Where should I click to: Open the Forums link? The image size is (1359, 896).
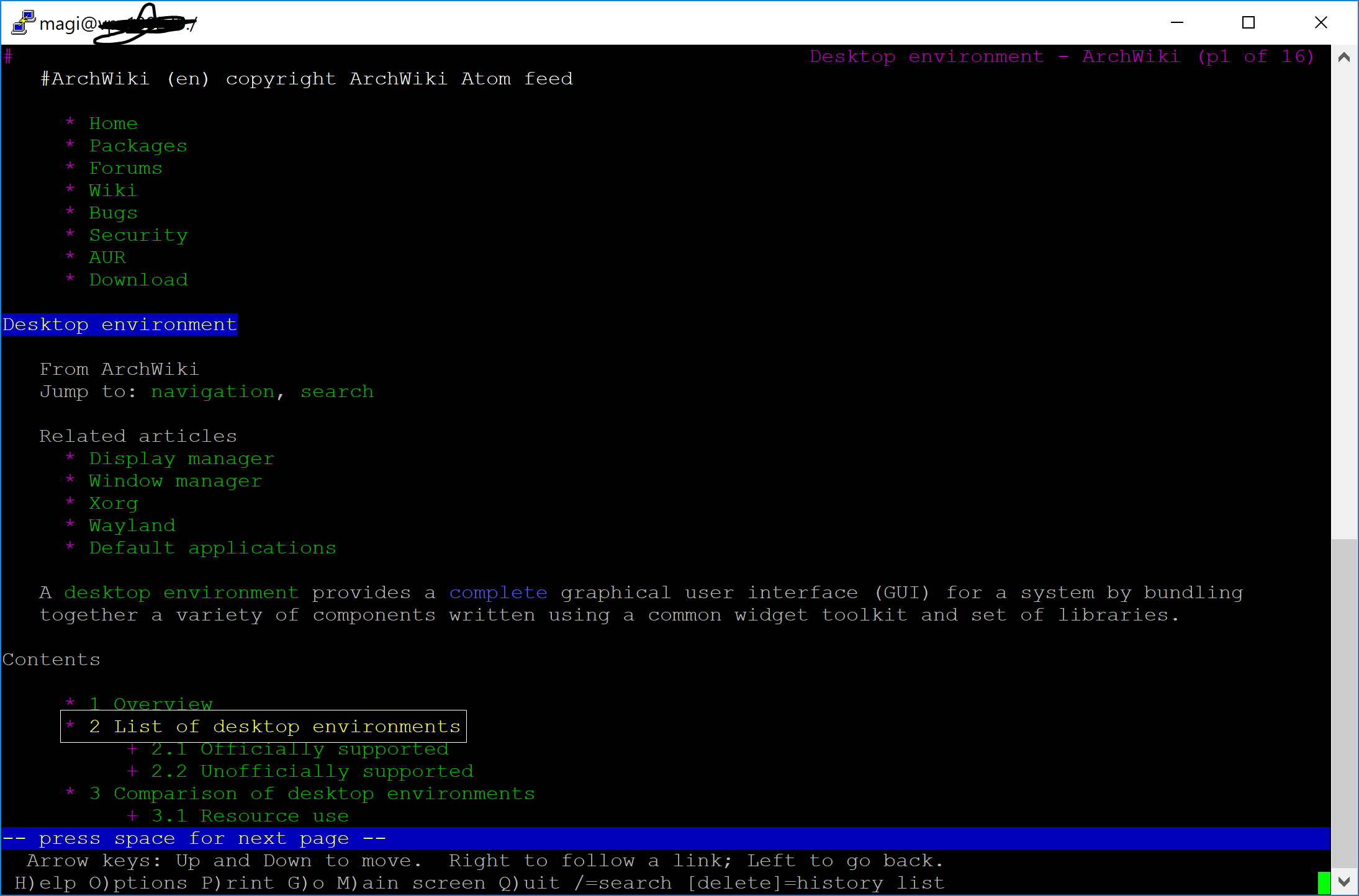click(125, 168)
